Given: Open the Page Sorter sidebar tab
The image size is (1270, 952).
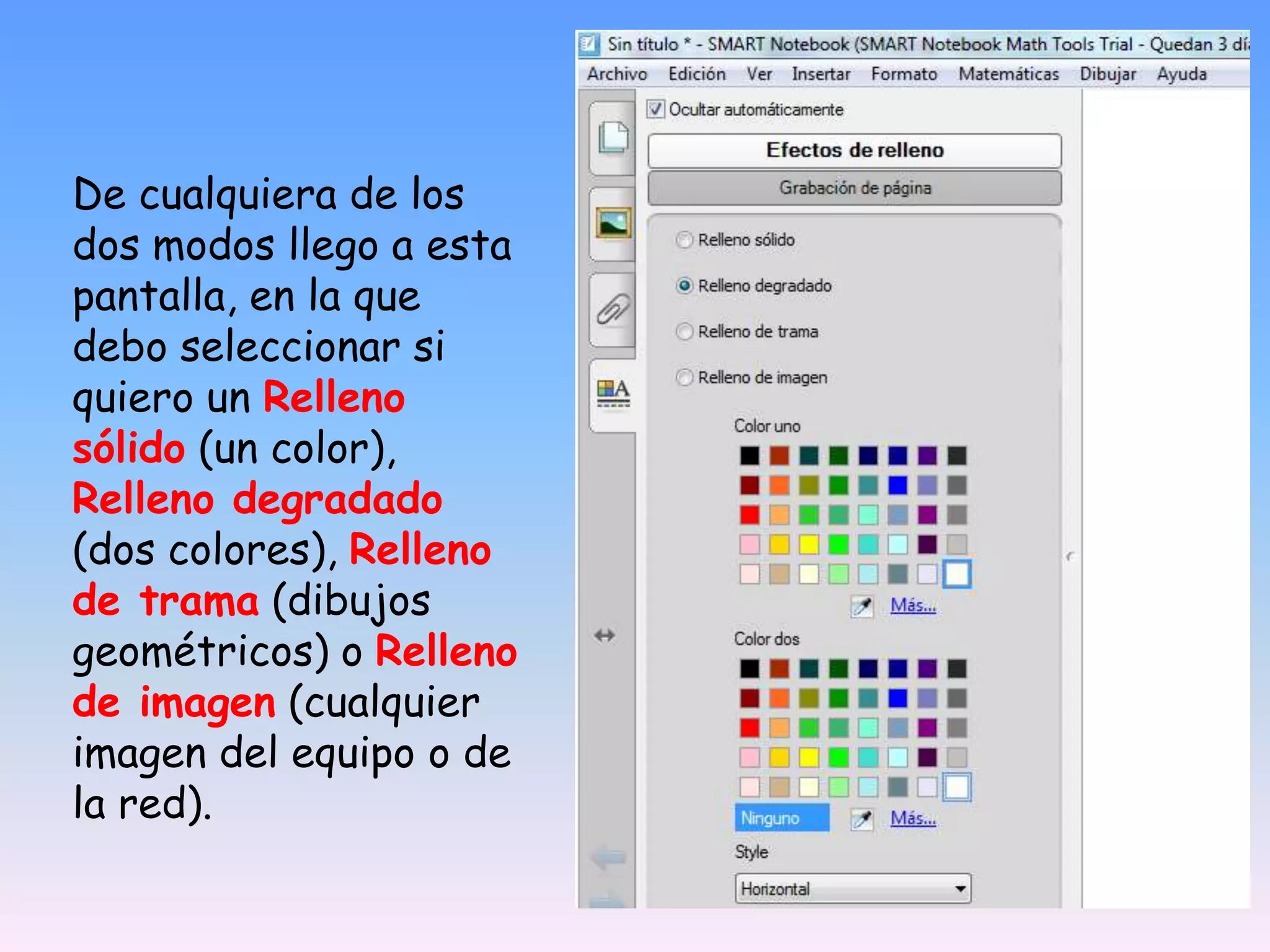Looking at the screenshot, I should click(613, 138).
